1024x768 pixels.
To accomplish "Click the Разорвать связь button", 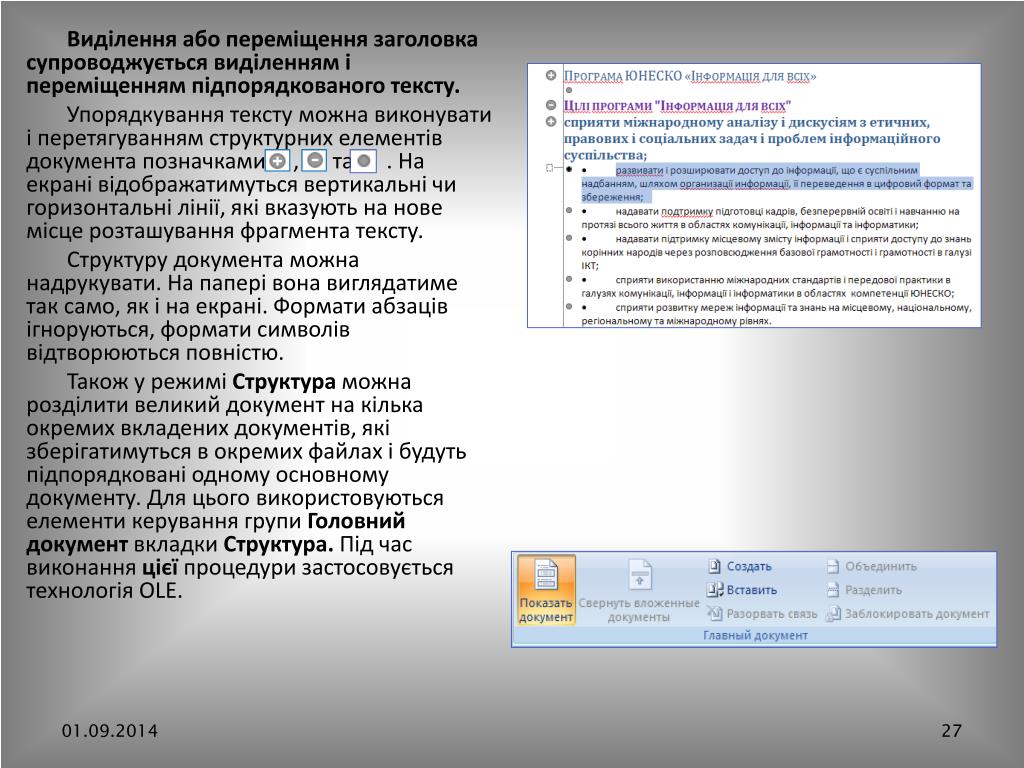I will point(763,613).
